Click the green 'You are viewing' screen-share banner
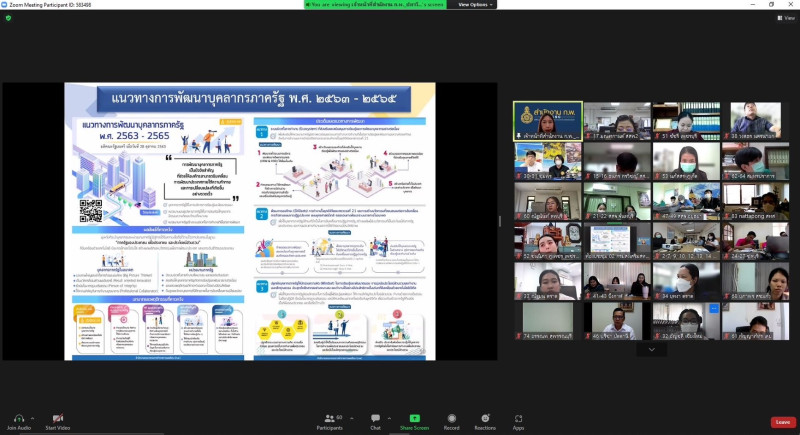This screenshot has height=435, width=800. click(375, 5)
